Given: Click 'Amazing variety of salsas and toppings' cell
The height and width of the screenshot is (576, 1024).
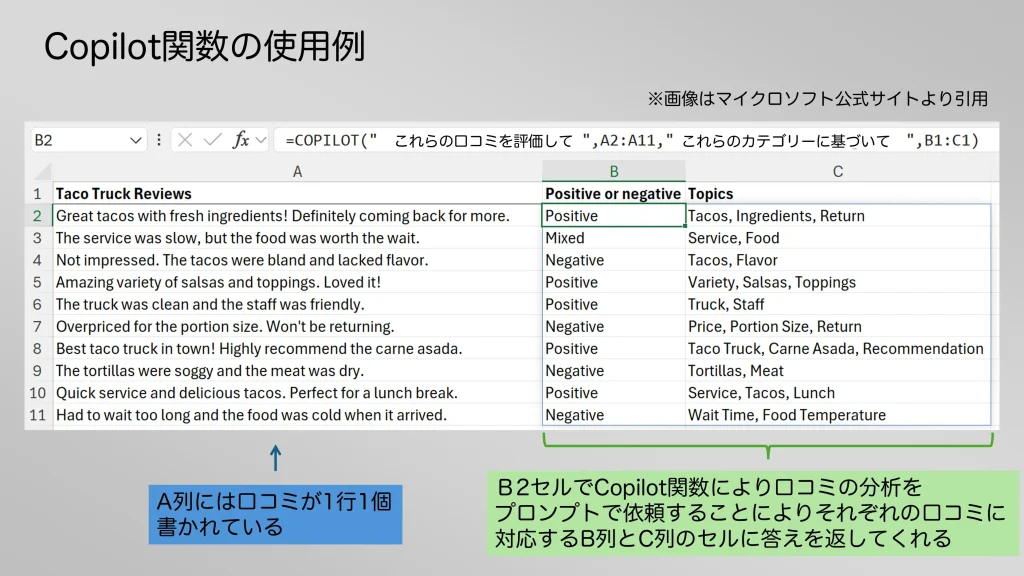Looking at the screenshot, I should click(x=297, y=283).
